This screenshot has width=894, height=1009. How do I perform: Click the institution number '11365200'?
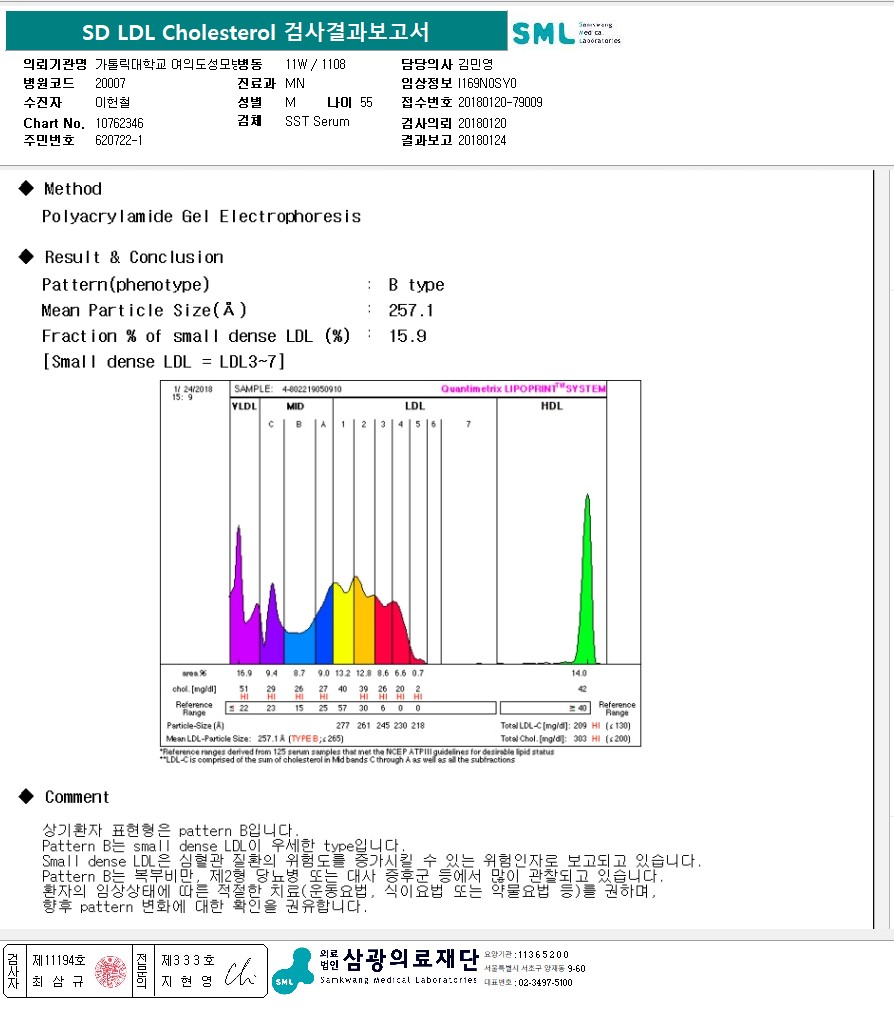click(x=543, y=954)
